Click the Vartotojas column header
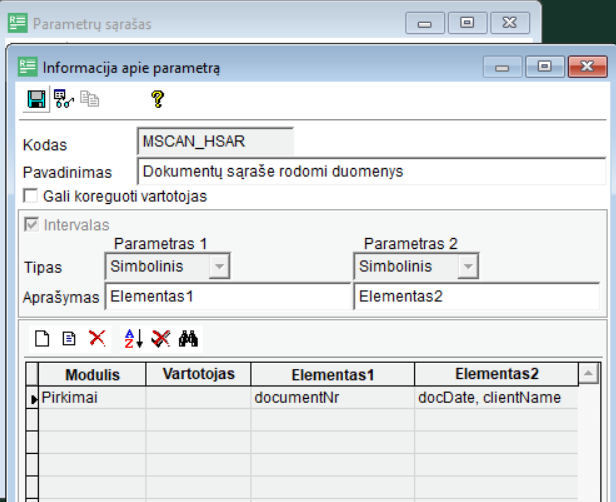The height and width of the screenshot is (502, 616). point(198,374)
